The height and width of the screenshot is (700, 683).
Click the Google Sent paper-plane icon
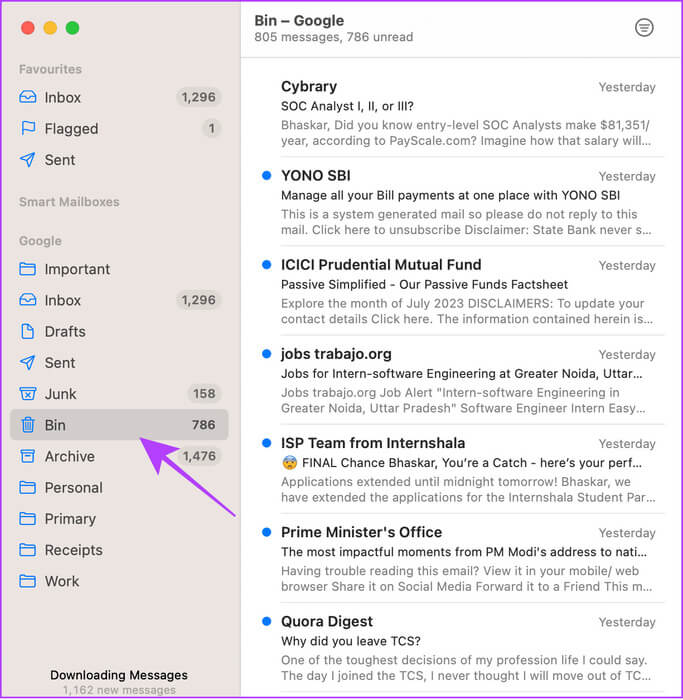[28, 362]
